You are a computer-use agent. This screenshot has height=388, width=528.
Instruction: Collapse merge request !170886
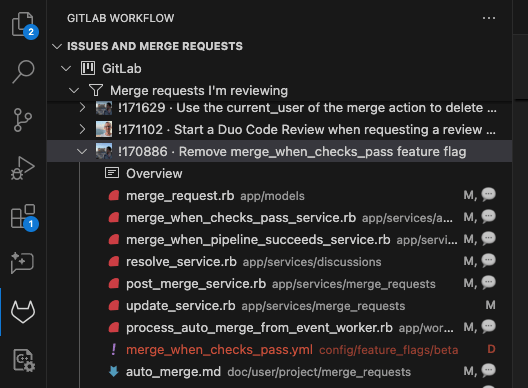pos(82,152)
